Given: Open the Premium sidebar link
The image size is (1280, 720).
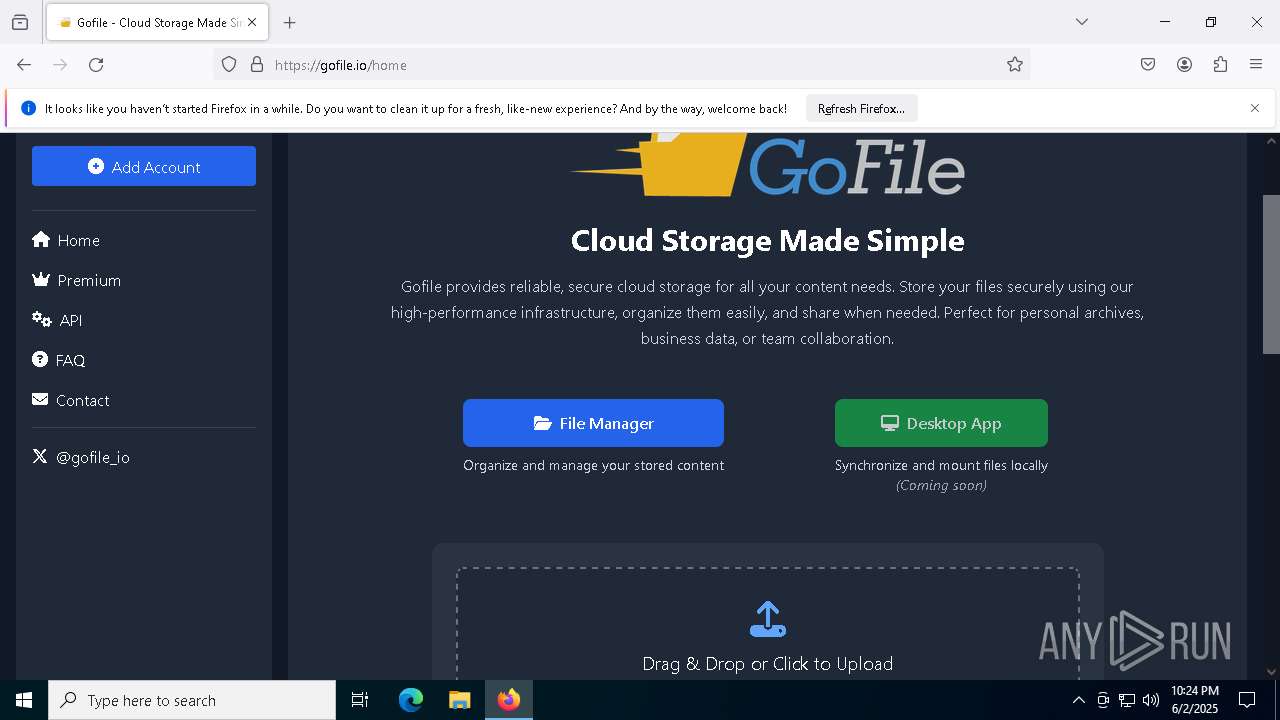Looking at the screenshot, I should pyautogui.click(x=77, y=280).
